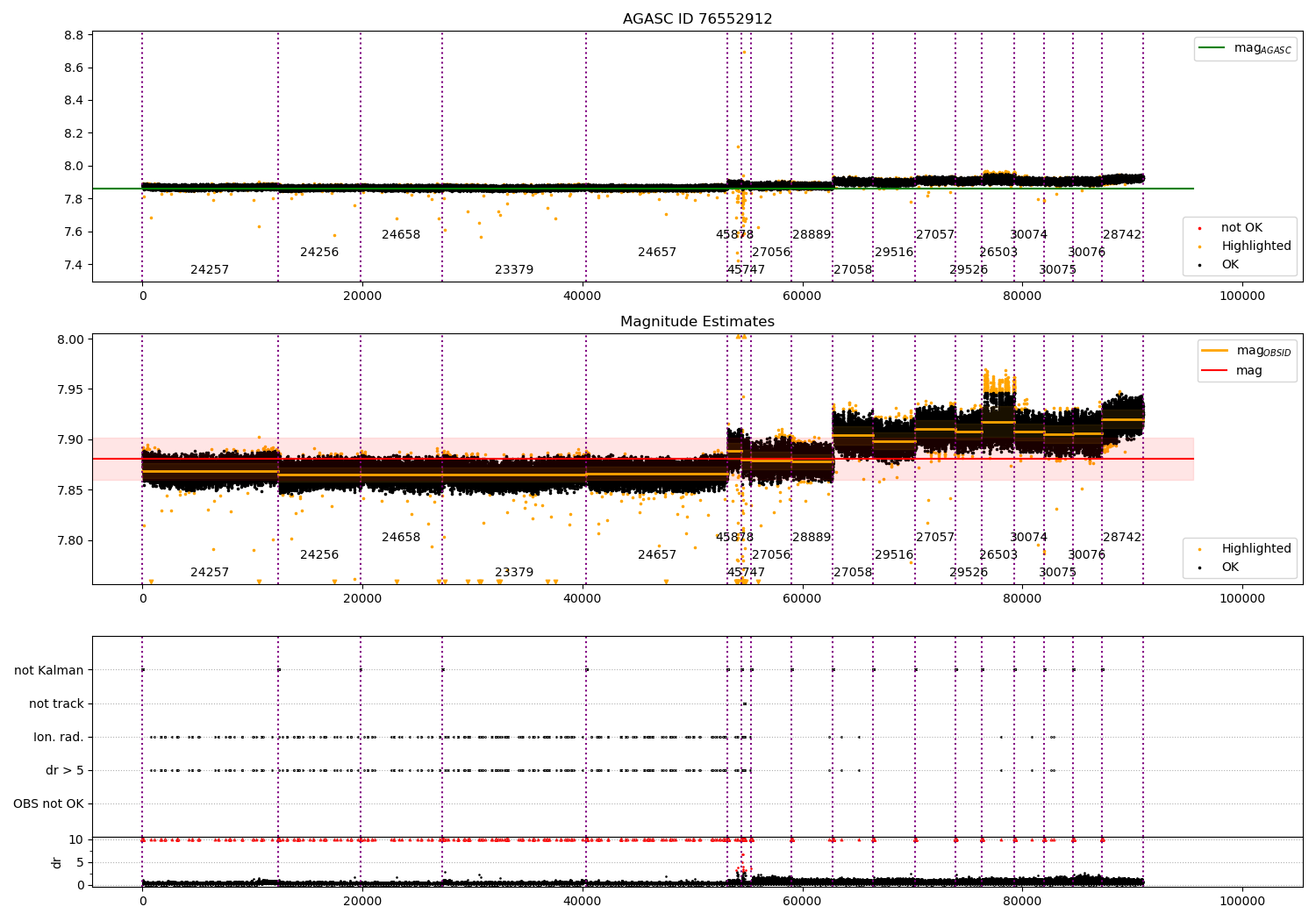Screen dimensions: 1316x921
Task: Click obsid 30076 in the top plot
Action: pos(1086,253)
